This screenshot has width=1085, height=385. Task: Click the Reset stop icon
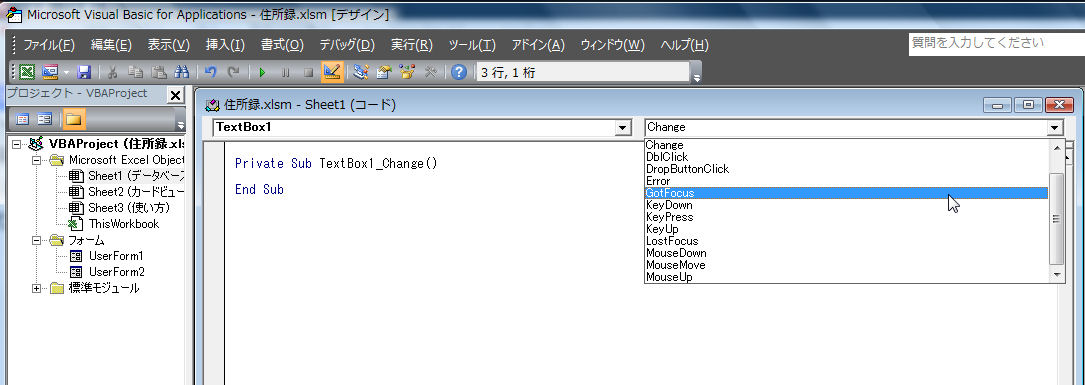pos(309,72)
